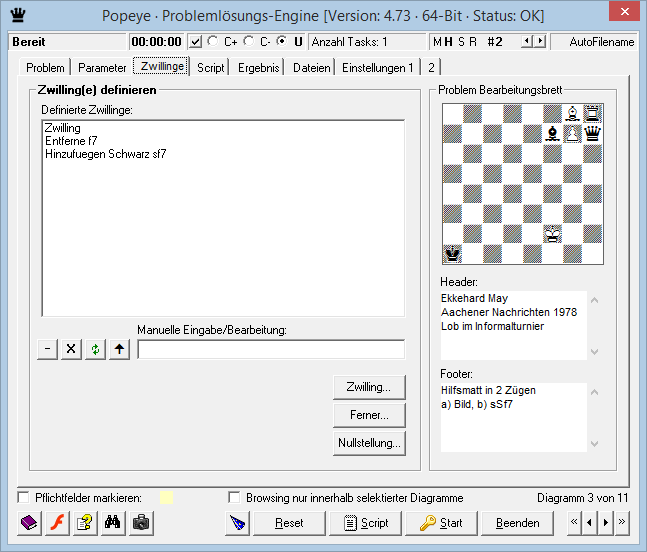Enable Pflichtfelder markieren checkbox
This screenshot has width=647, height=552.
[x=24, y=498]
